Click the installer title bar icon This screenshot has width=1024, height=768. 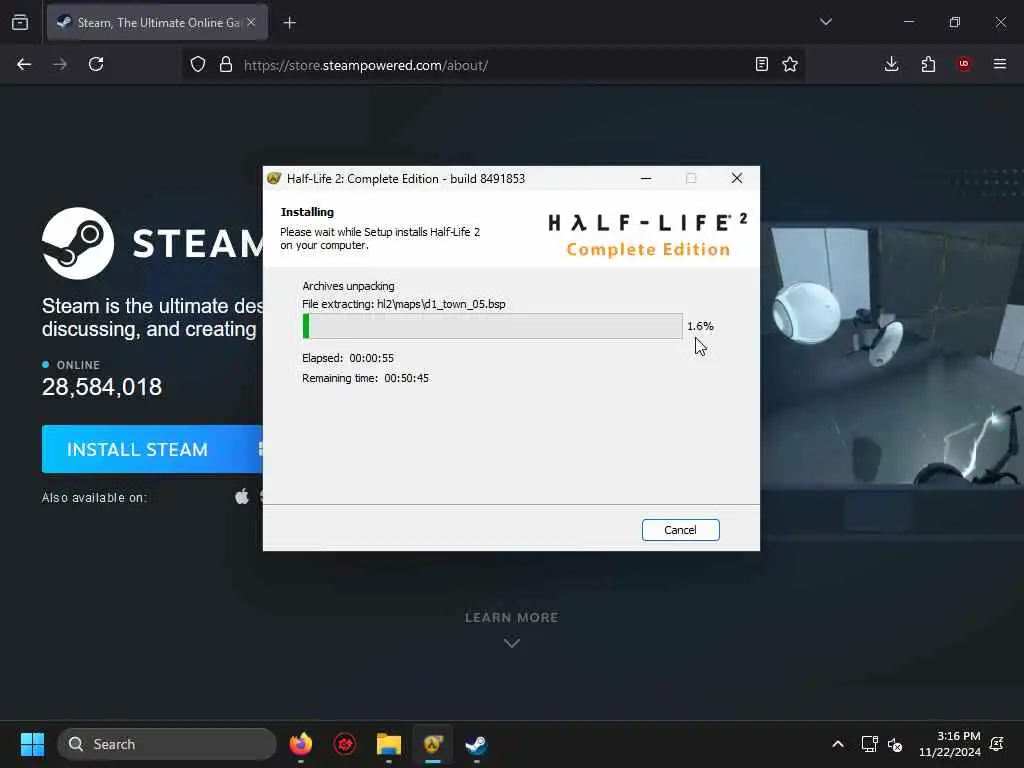pyautogui.click(x=274, y=178)
